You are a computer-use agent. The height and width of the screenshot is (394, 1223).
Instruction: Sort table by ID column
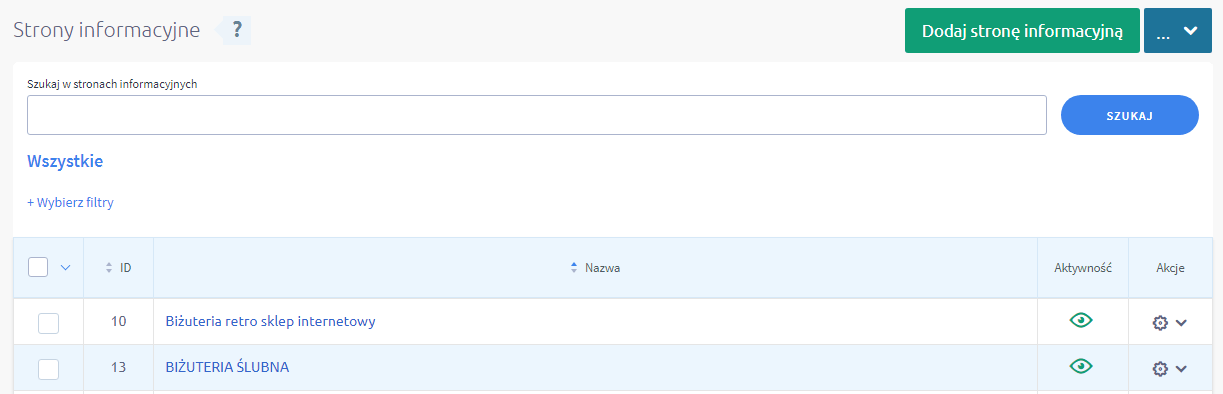point(119,267)
